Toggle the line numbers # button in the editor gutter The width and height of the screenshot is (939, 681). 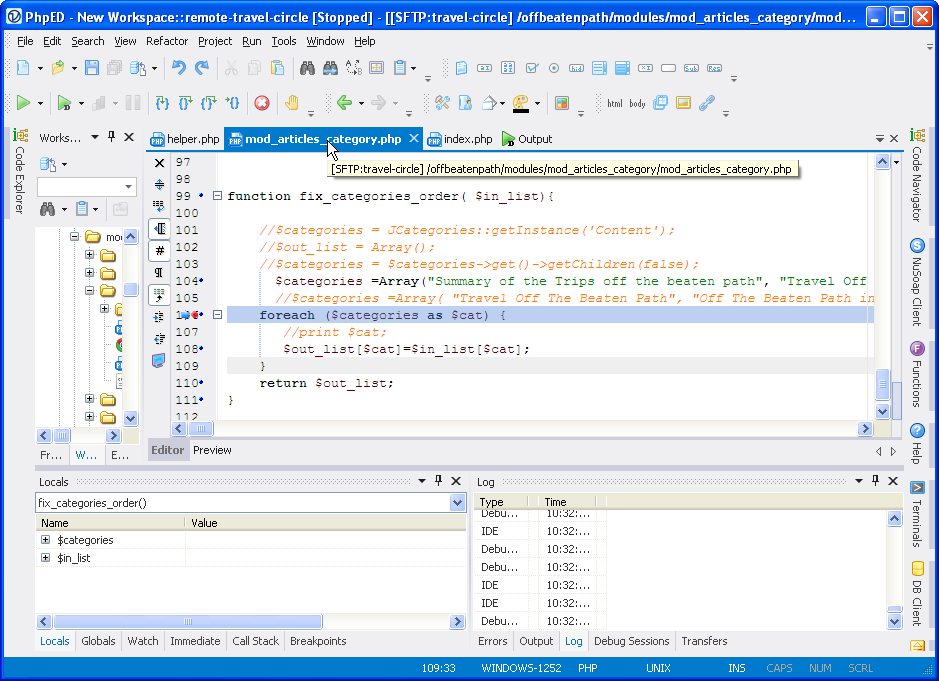pos(159,251)
